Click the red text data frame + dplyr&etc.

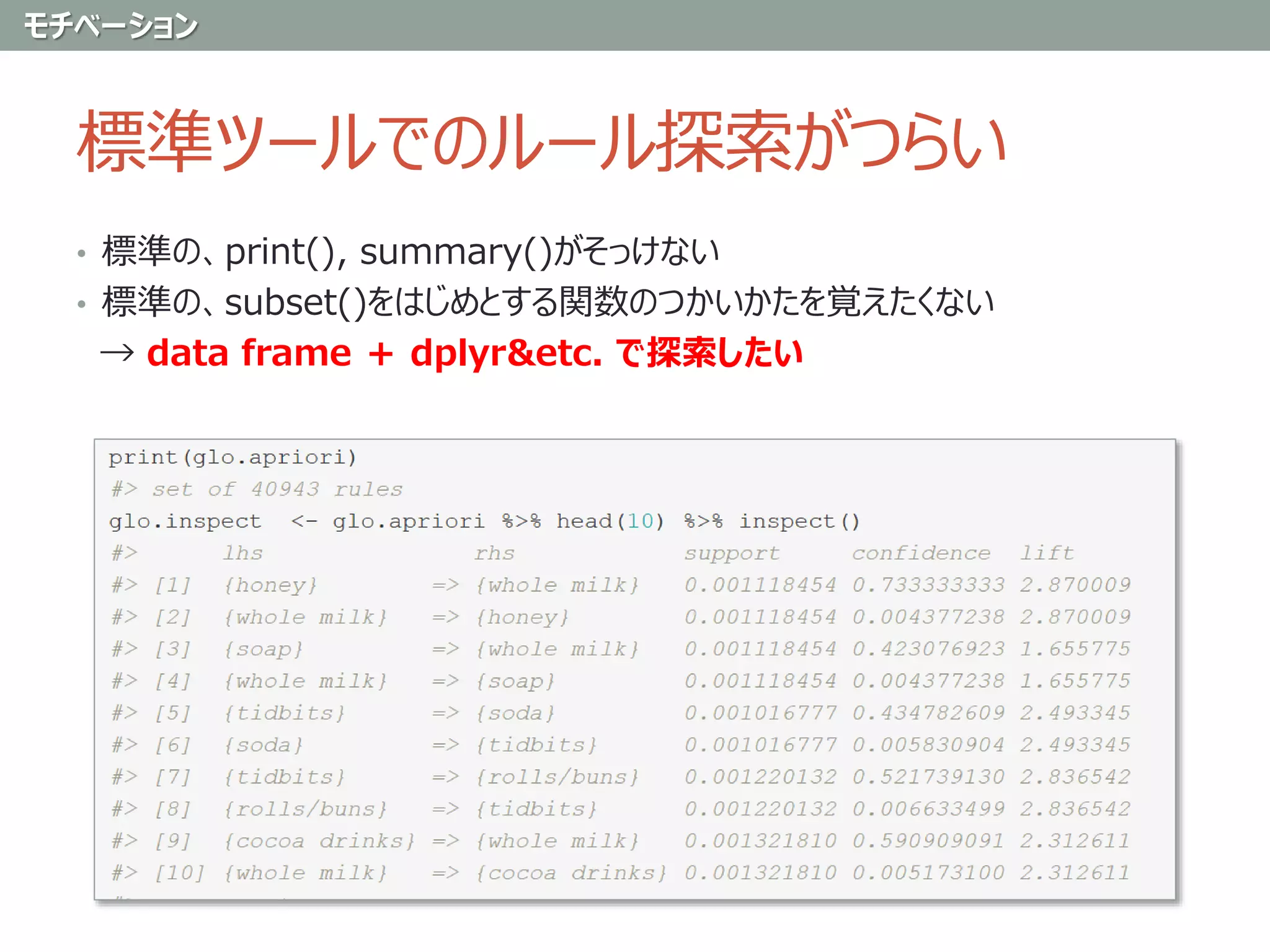375,353
